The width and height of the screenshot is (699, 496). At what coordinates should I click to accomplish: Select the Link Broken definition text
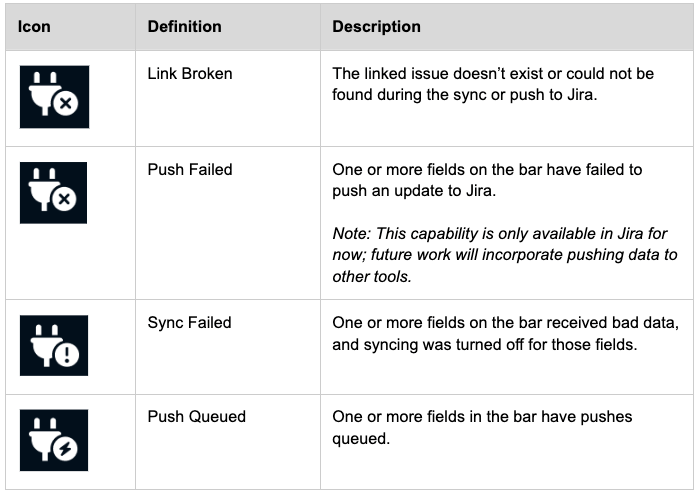pos(190,74)
